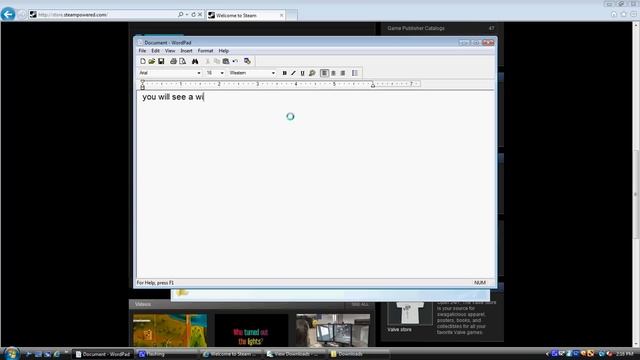640x360 pixels.
Task: Open the Western script dropdown
Action: pos(273,73)
